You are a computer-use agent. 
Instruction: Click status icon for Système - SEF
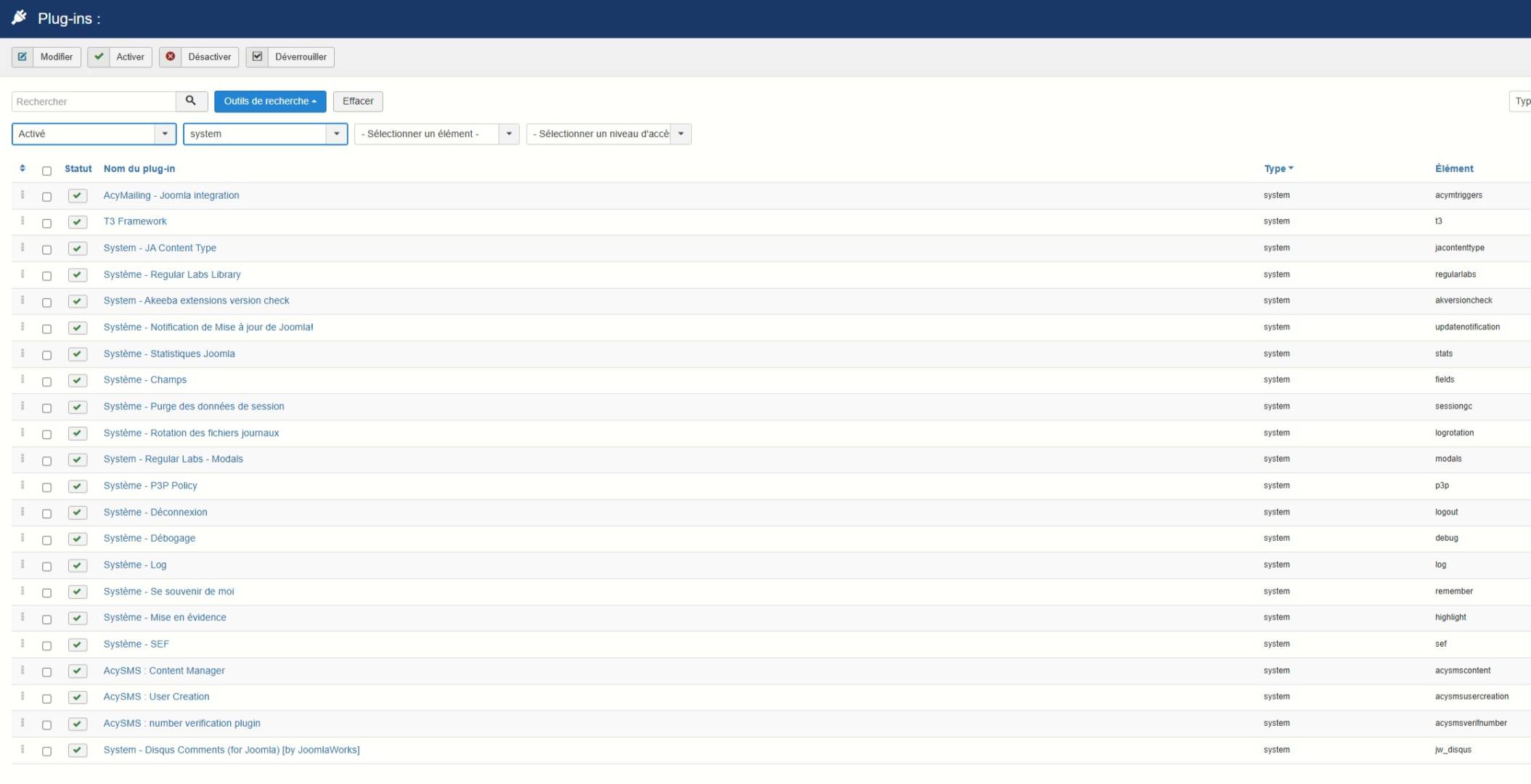tap(78, 645)
